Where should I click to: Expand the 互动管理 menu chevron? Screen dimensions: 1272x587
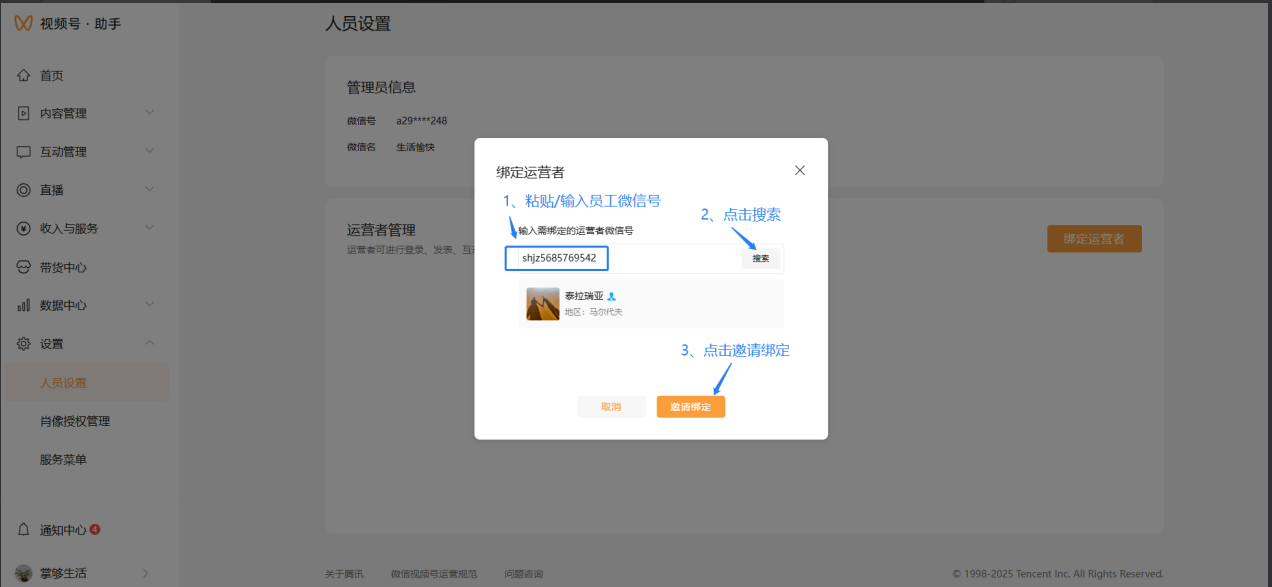(x=150, y=151)
